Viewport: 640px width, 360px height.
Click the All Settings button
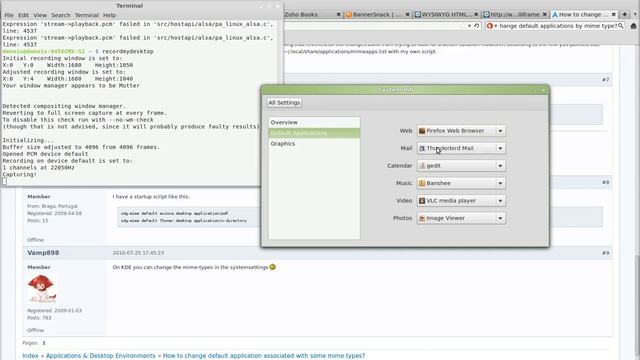tap(284, 102)
